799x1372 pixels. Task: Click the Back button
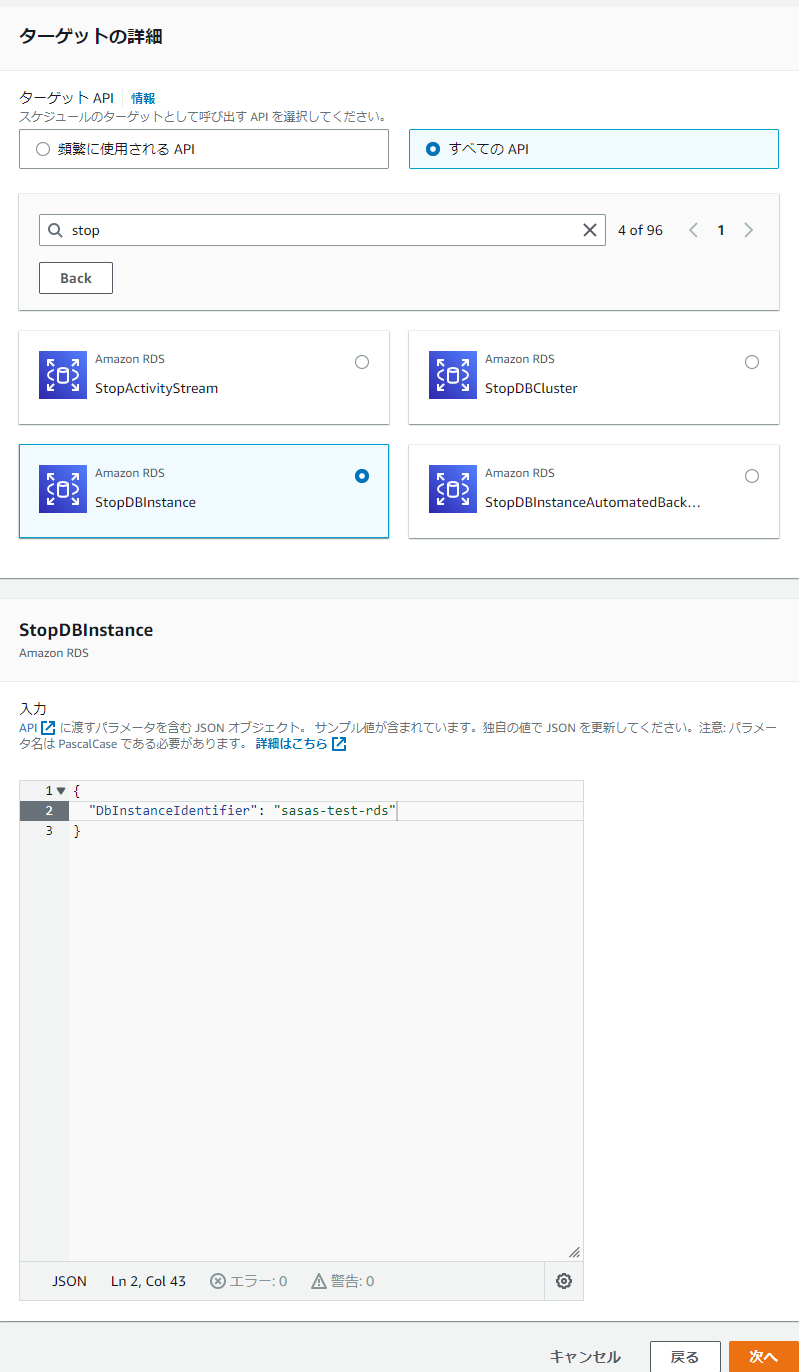pyautogui.click(x=76, y=278)
